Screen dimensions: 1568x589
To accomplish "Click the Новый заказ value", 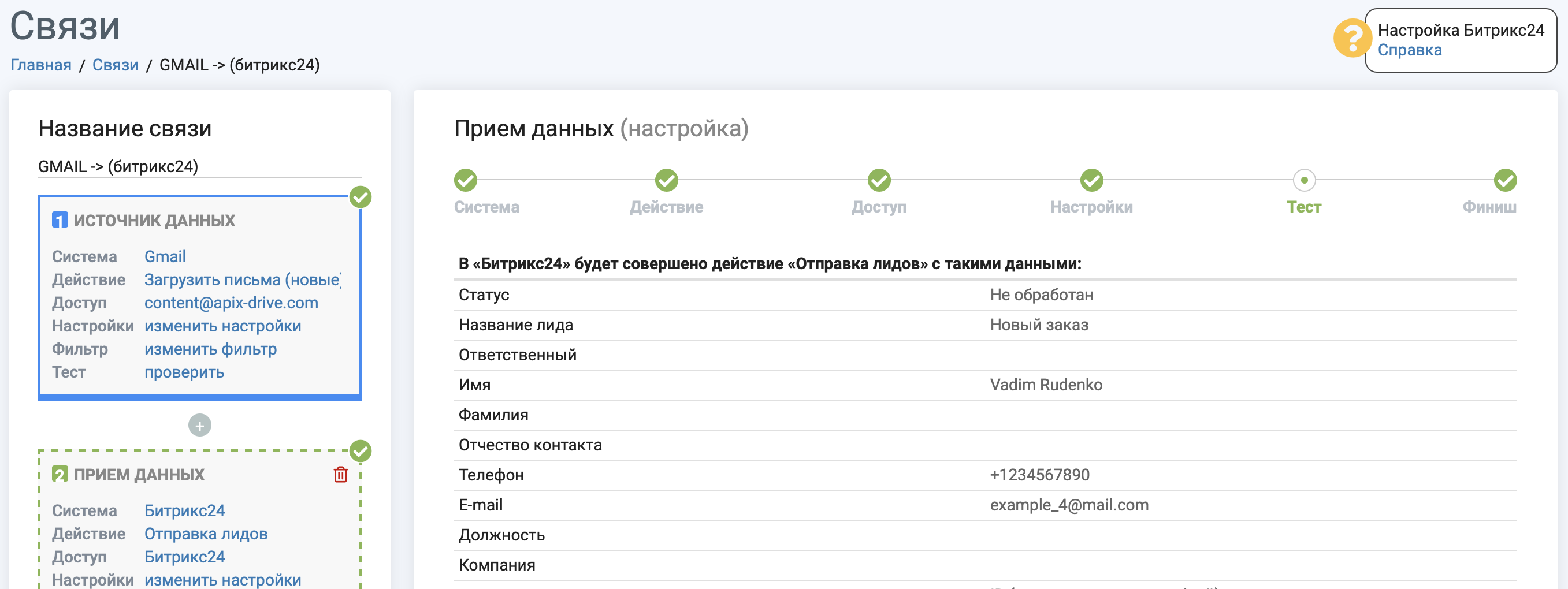I will pyautogui.click(x=1039, y=325).
